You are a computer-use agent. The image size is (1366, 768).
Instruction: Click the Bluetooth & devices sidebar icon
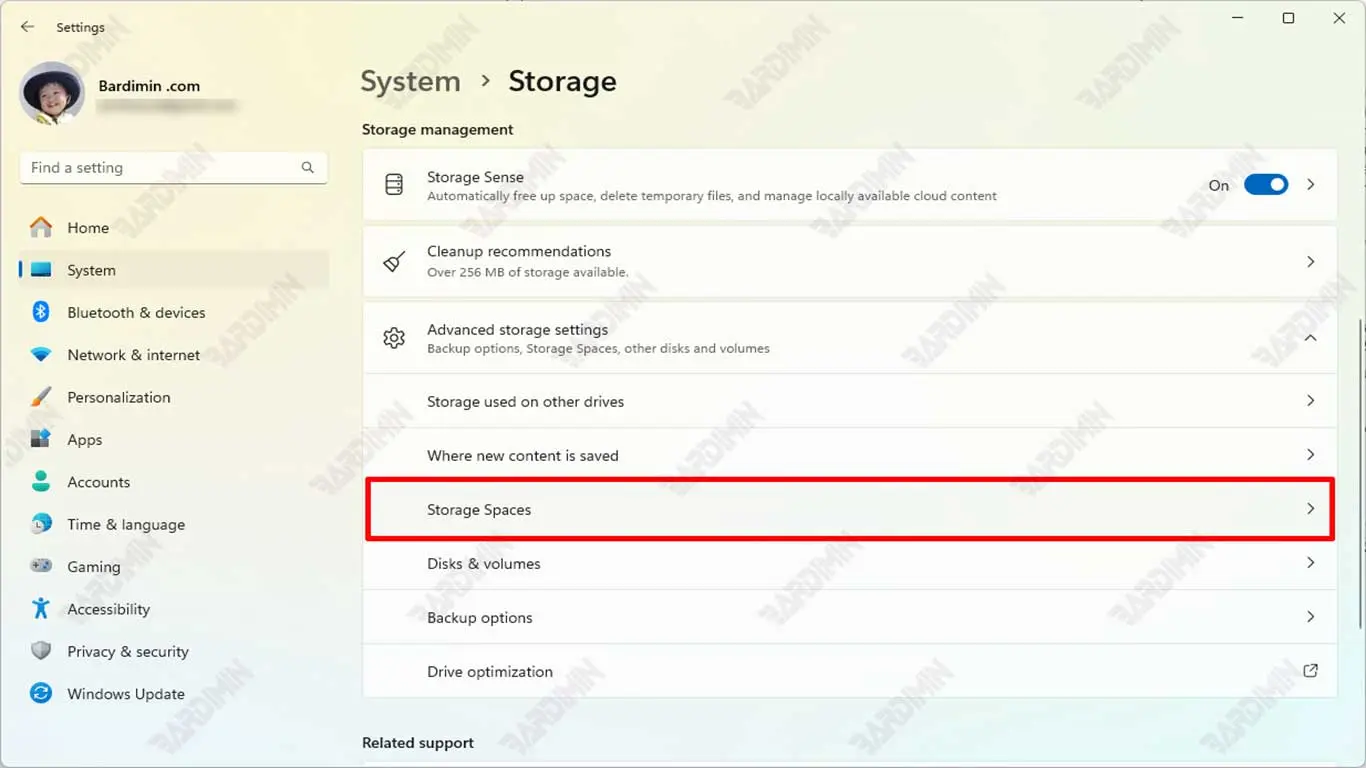tap(41, 312)
